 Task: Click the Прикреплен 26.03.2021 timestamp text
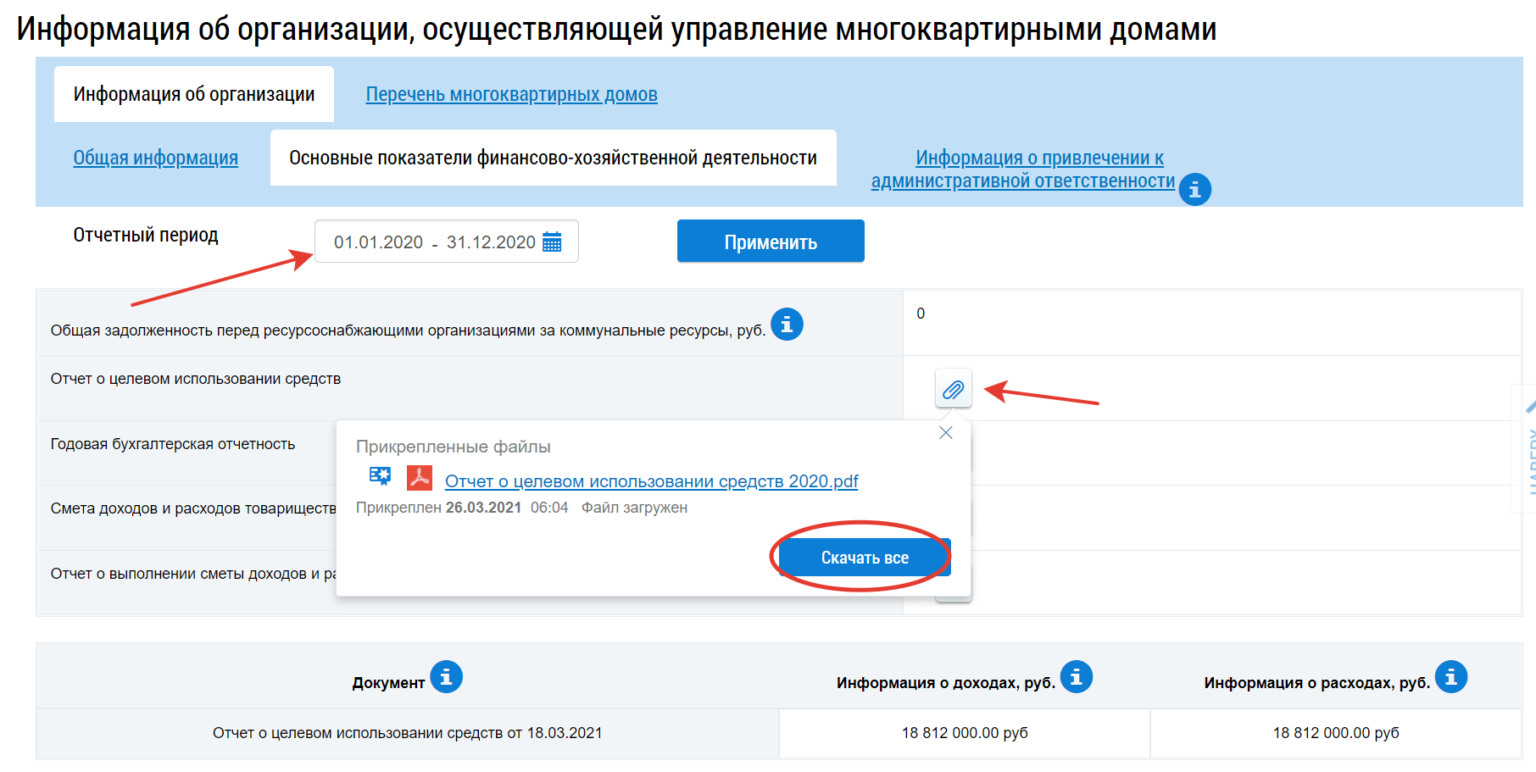462,508
